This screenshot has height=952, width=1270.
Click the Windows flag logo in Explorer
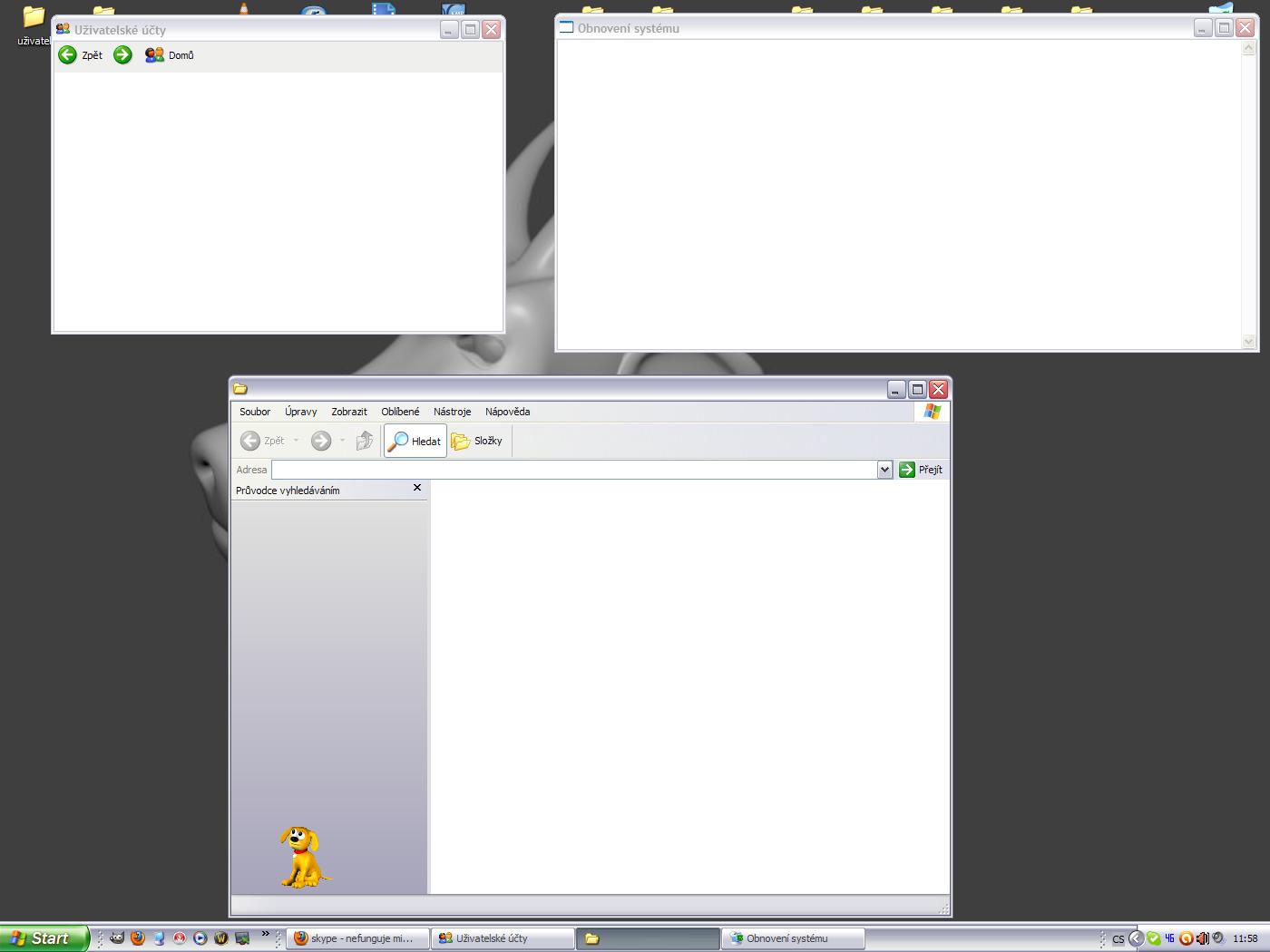pyautogui.click(x=933, y=412)
